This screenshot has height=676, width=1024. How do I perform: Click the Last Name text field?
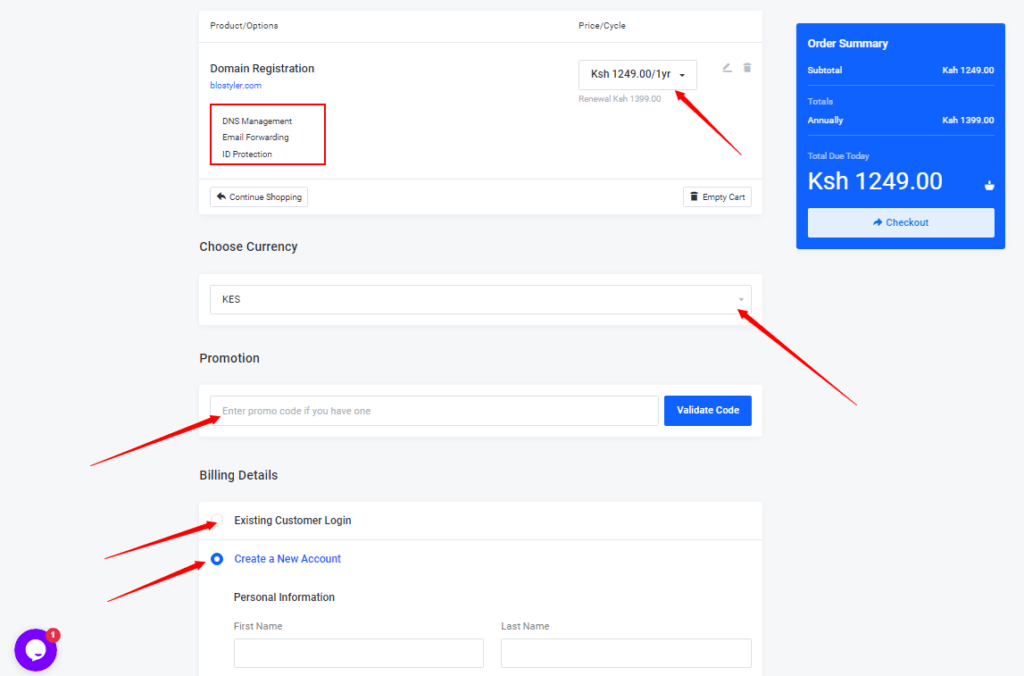[x=626, y=653]
